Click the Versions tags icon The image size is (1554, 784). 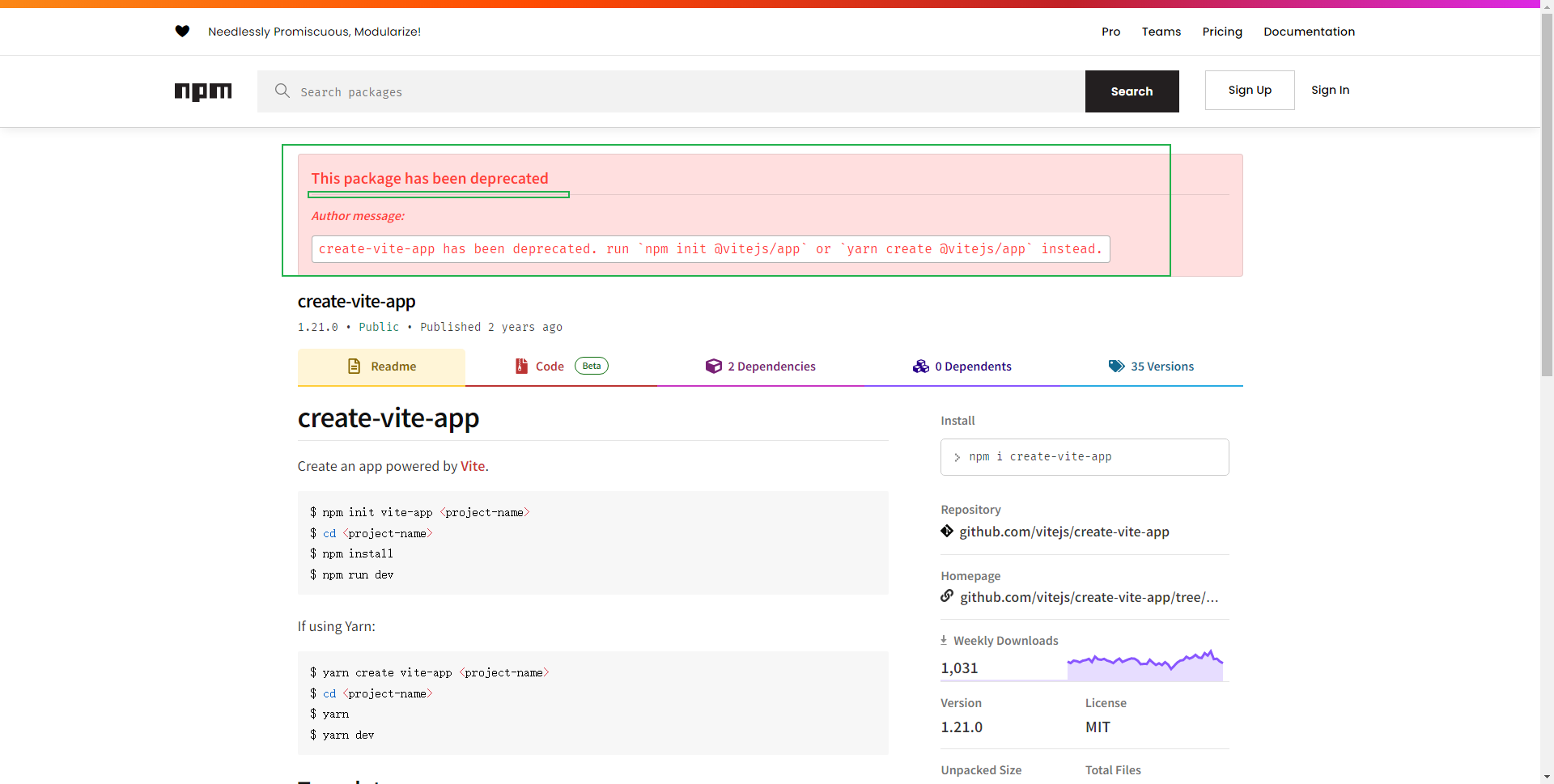tap(1117, 367)
